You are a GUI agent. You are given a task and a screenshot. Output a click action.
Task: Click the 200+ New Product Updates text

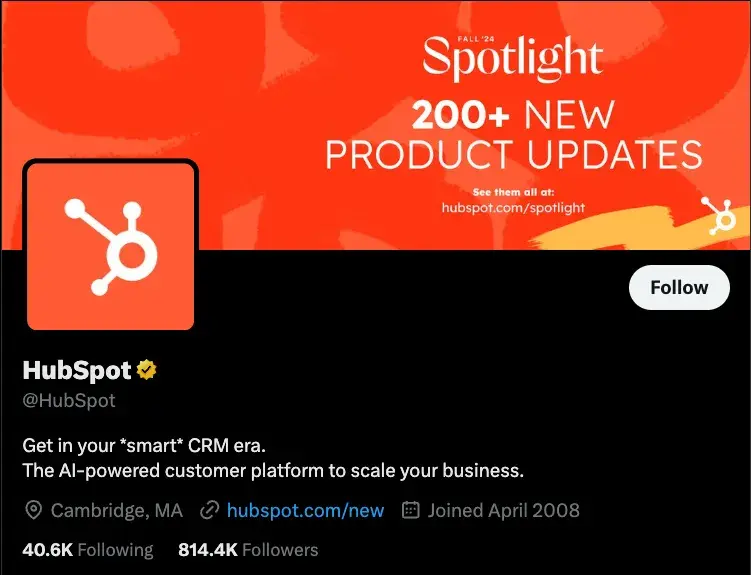tap(514, 135)
